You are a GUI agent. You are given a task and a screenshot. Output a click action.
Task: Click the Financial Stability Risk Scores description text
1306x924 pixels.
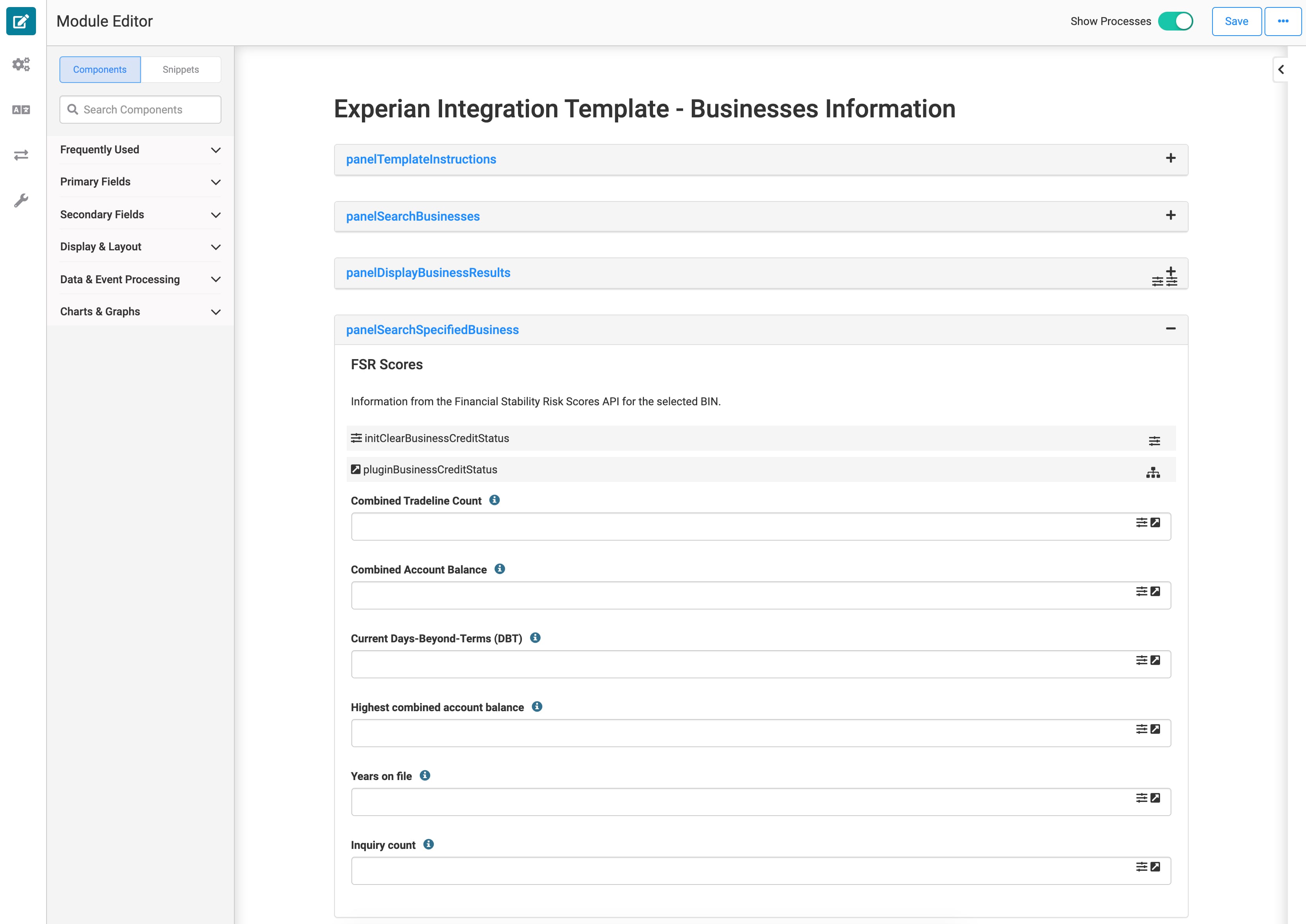[536, 402]
